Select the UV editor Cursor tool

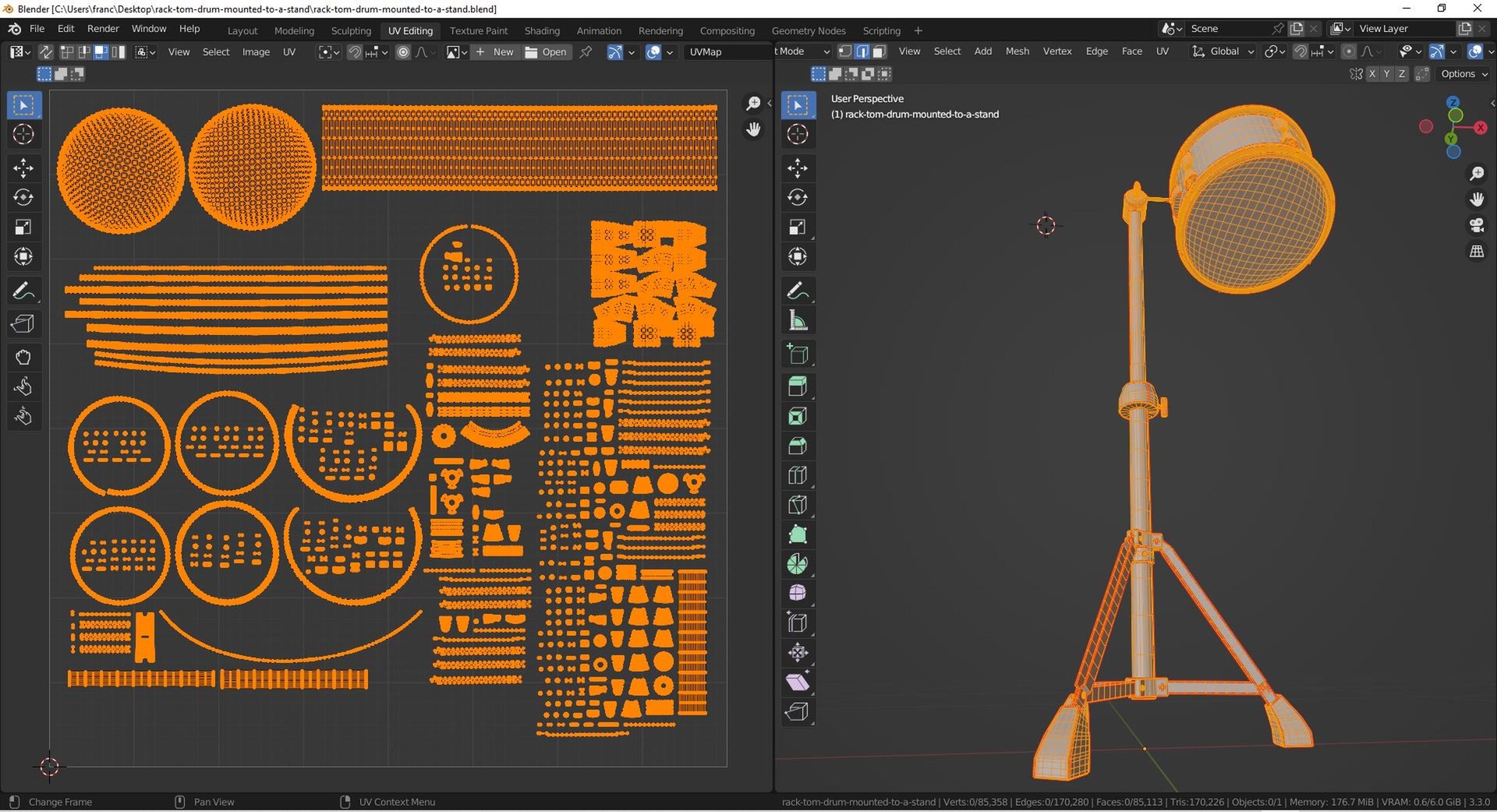[23, 134]
